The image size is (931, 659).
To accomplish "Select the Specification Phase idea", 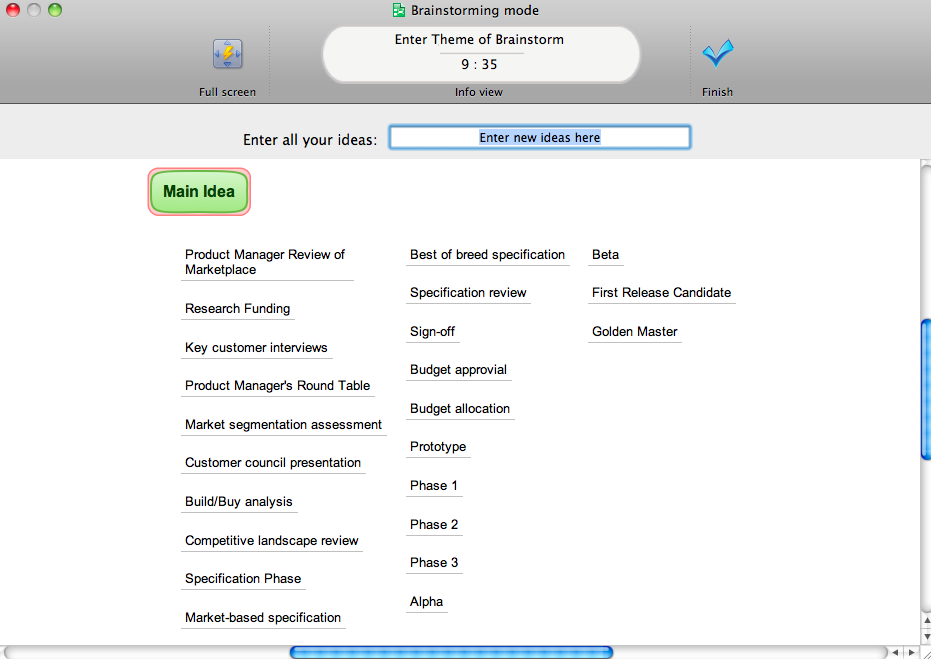I will pyautogui.click(x=243, y=578).
